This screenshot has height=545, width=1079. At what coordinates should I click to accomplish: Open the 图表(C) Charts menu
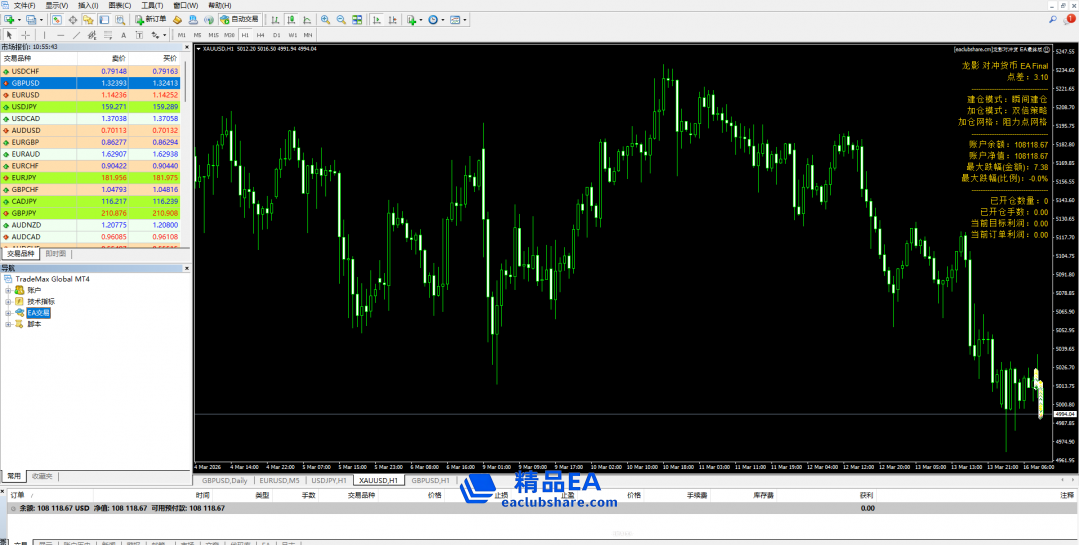pos(120,5)
